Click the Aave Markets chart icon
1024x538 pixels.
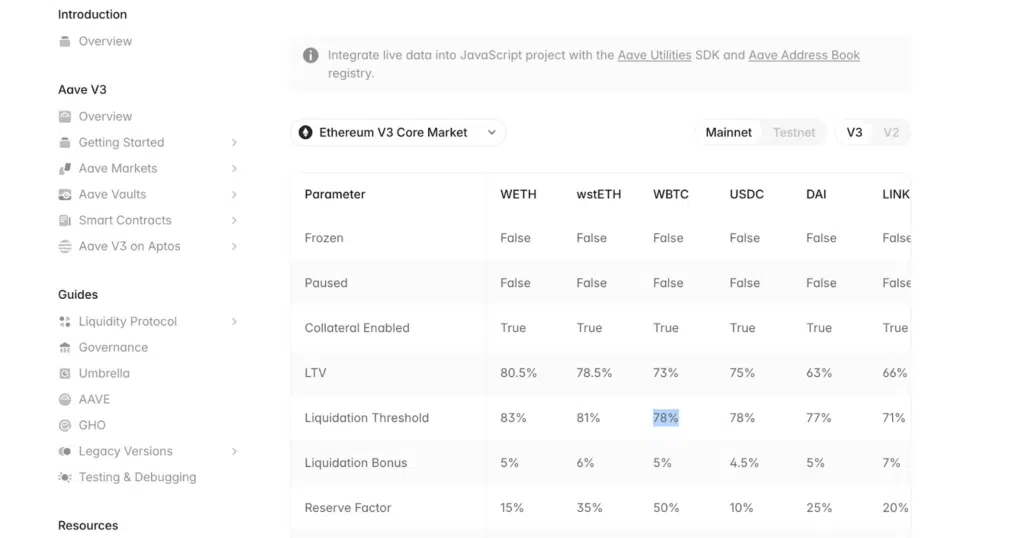65,168
